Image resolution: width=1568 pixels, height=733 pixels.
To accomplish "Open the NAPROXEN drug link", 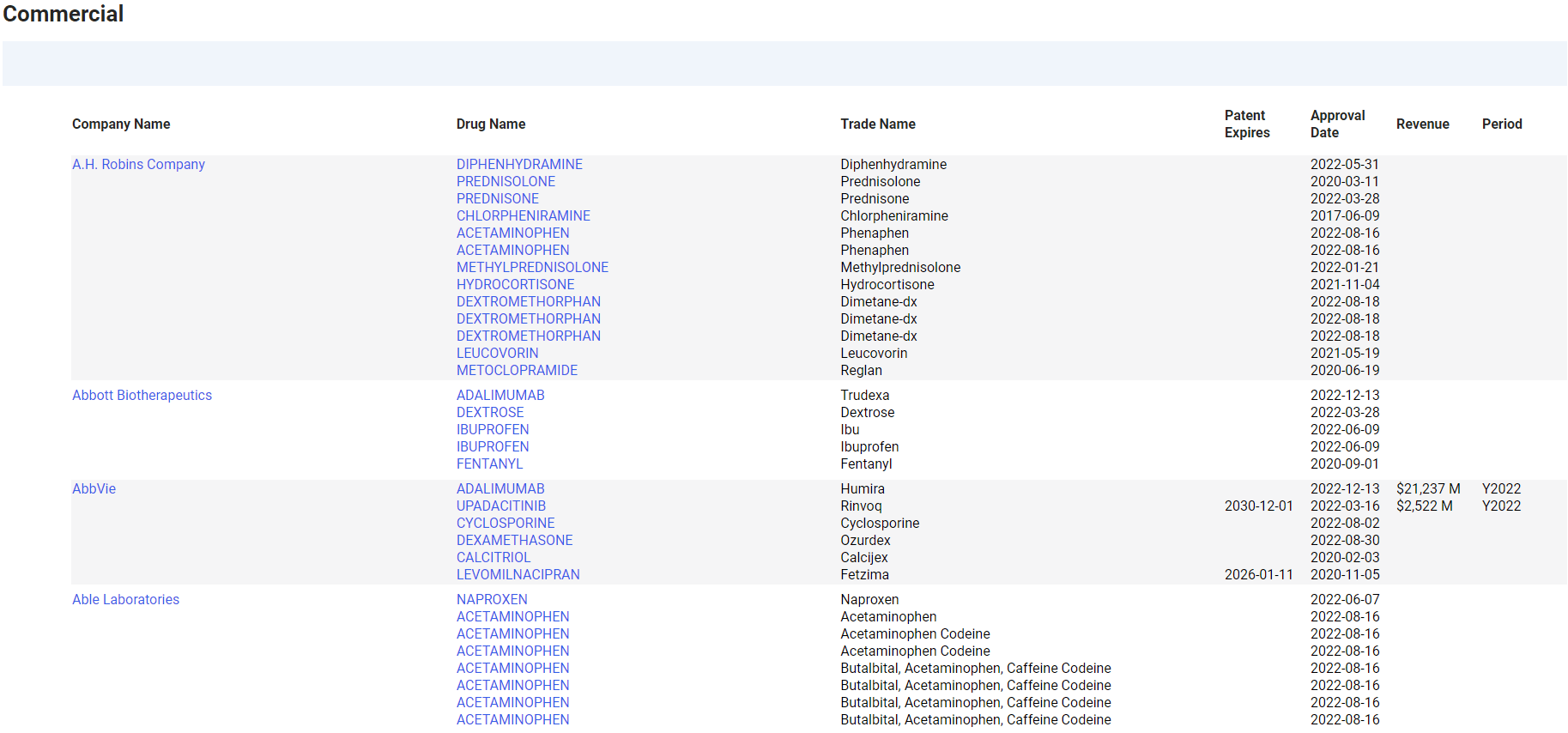I will [x=492, y=599].
